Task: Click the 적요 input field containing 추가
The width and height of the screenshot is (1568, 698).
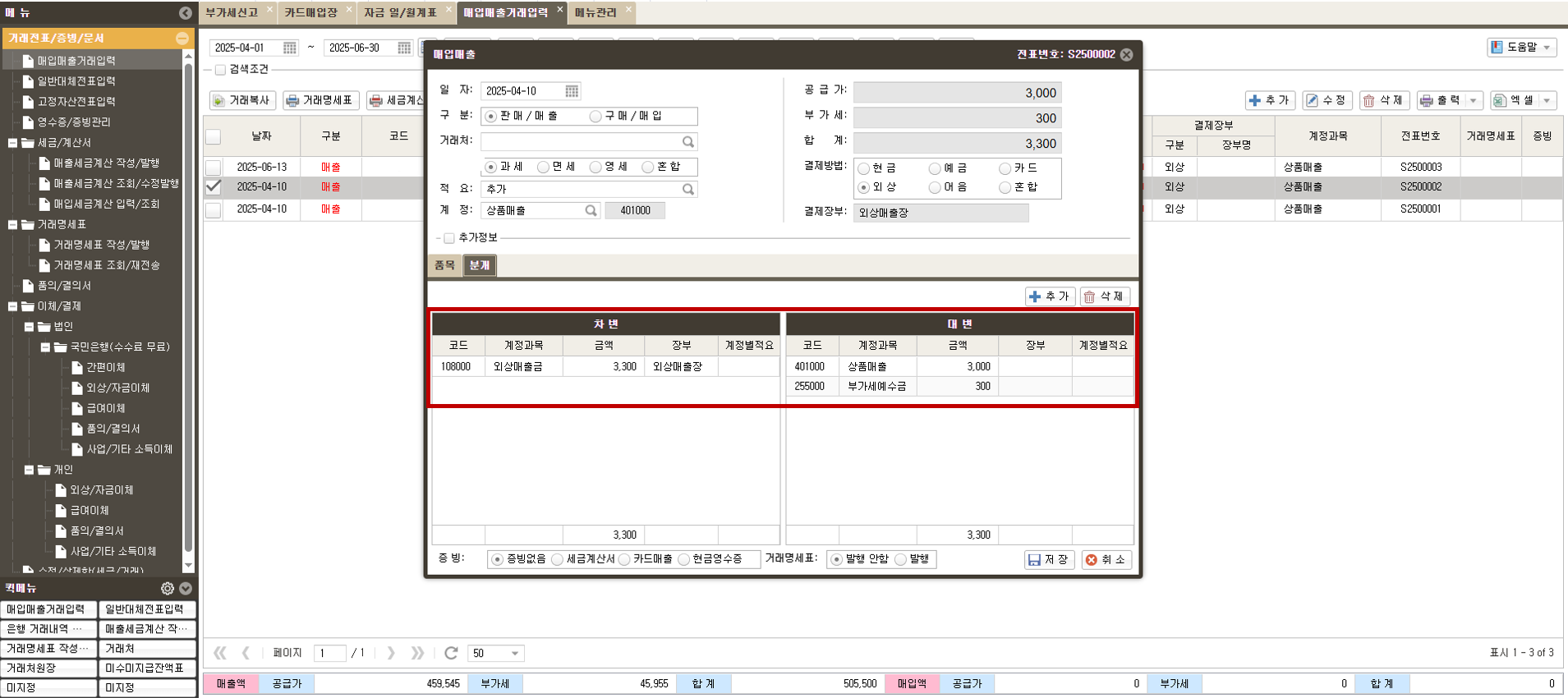Action: (x=580, y=189)
